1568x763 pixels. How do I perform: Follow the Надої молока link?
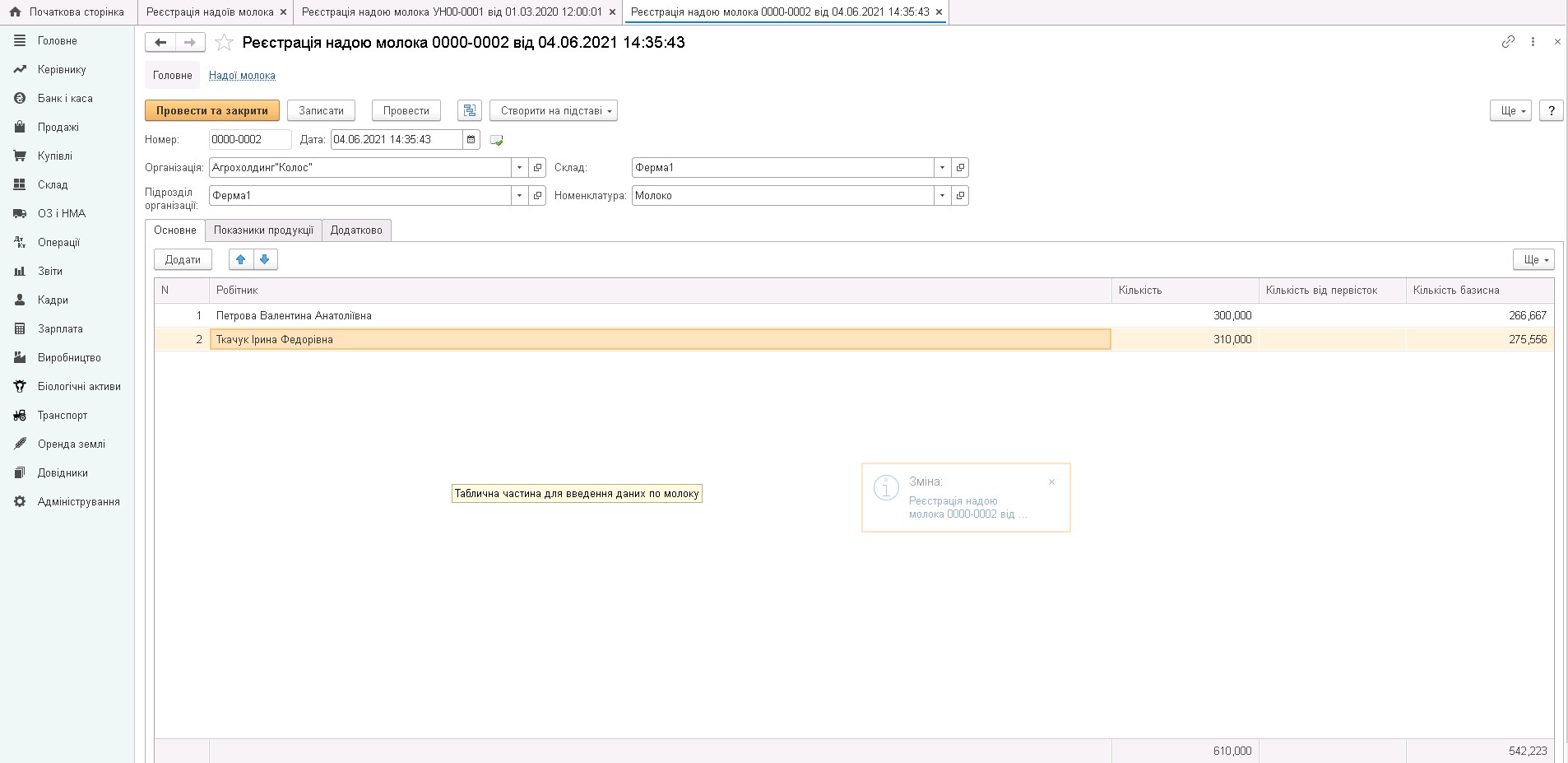242,76
